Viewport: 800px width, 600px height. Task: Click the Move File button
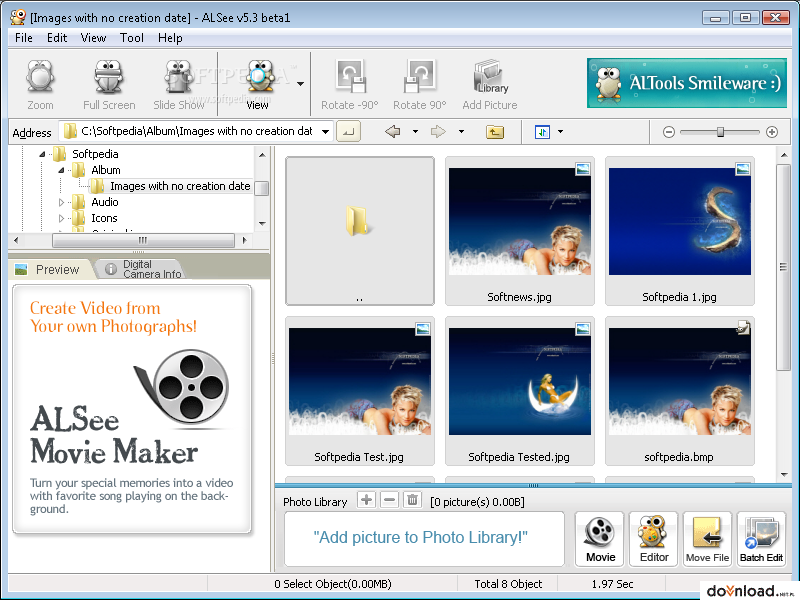pos(708,539)
